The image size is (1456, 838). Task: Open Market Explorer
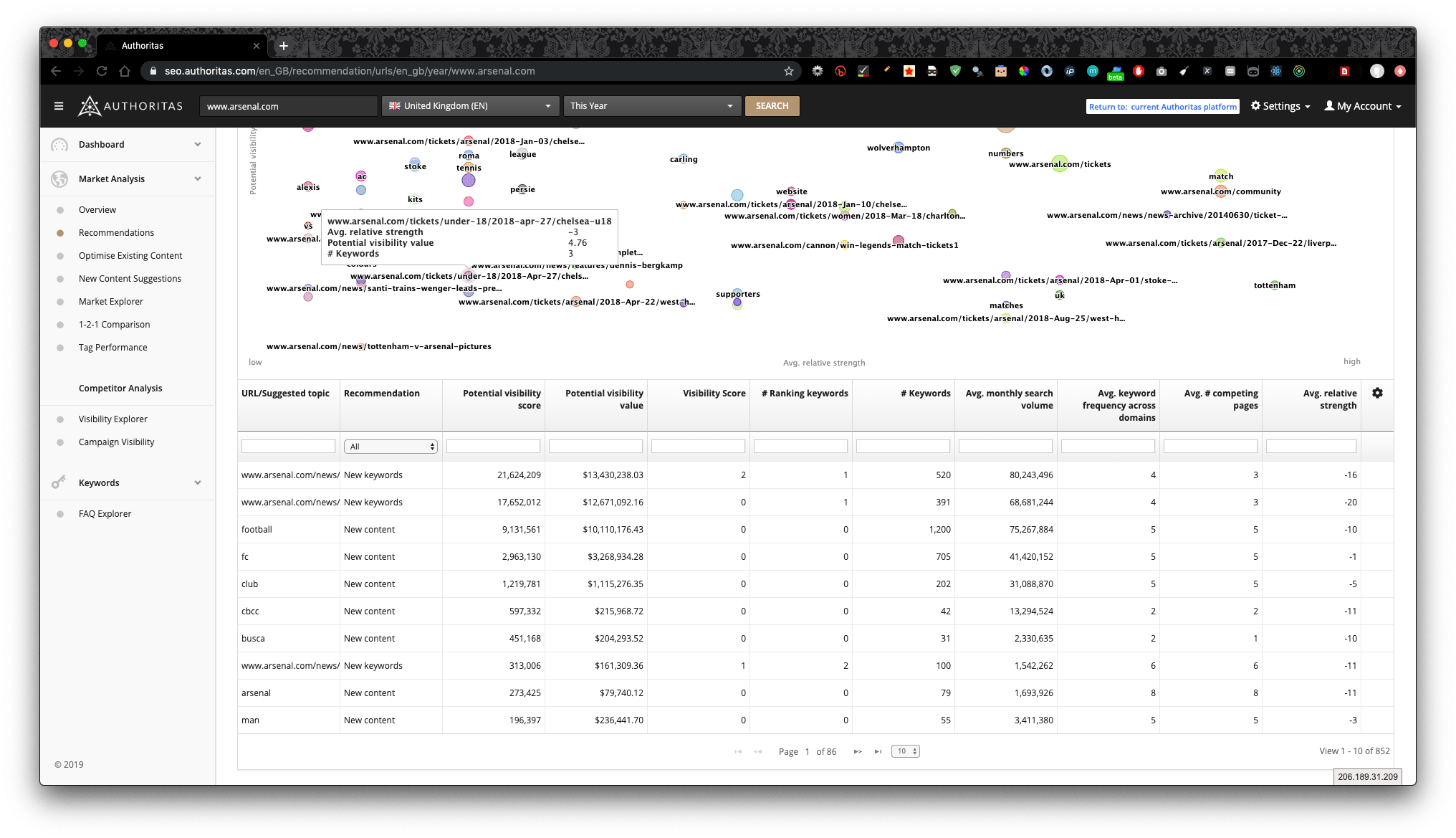coord(111,302)
